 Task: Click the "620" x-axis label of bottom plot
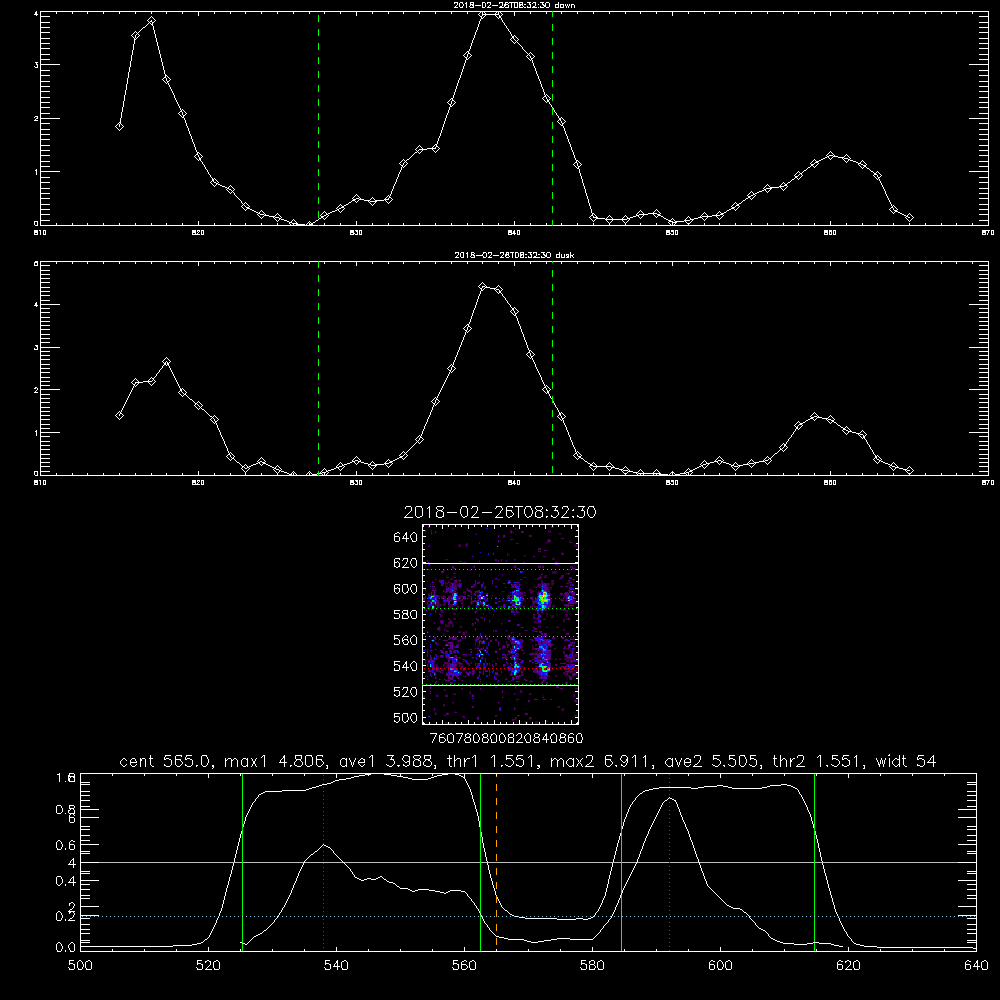848,966
